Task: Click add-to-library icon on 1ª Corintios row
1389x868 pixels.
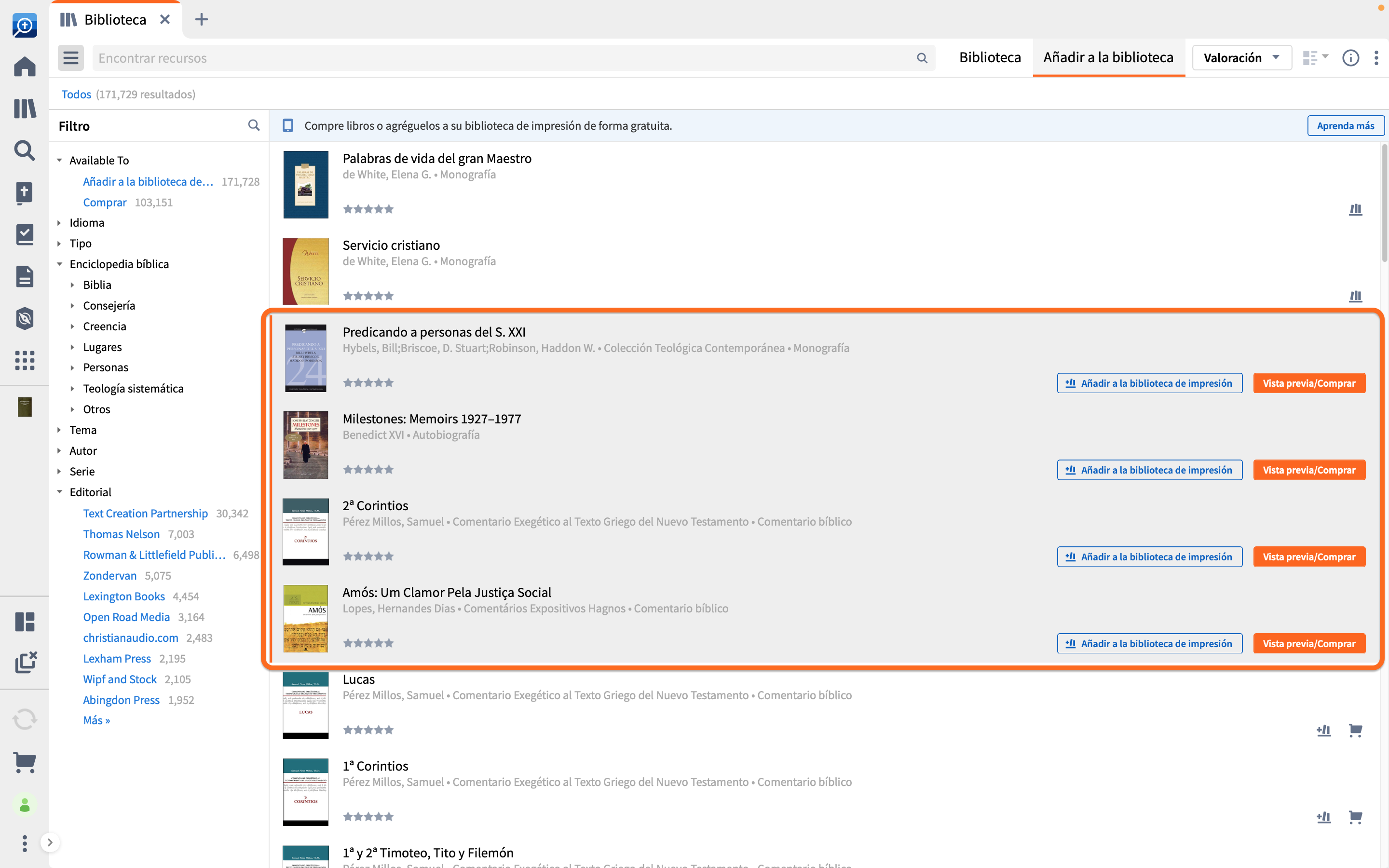Action: (1323, 817)
